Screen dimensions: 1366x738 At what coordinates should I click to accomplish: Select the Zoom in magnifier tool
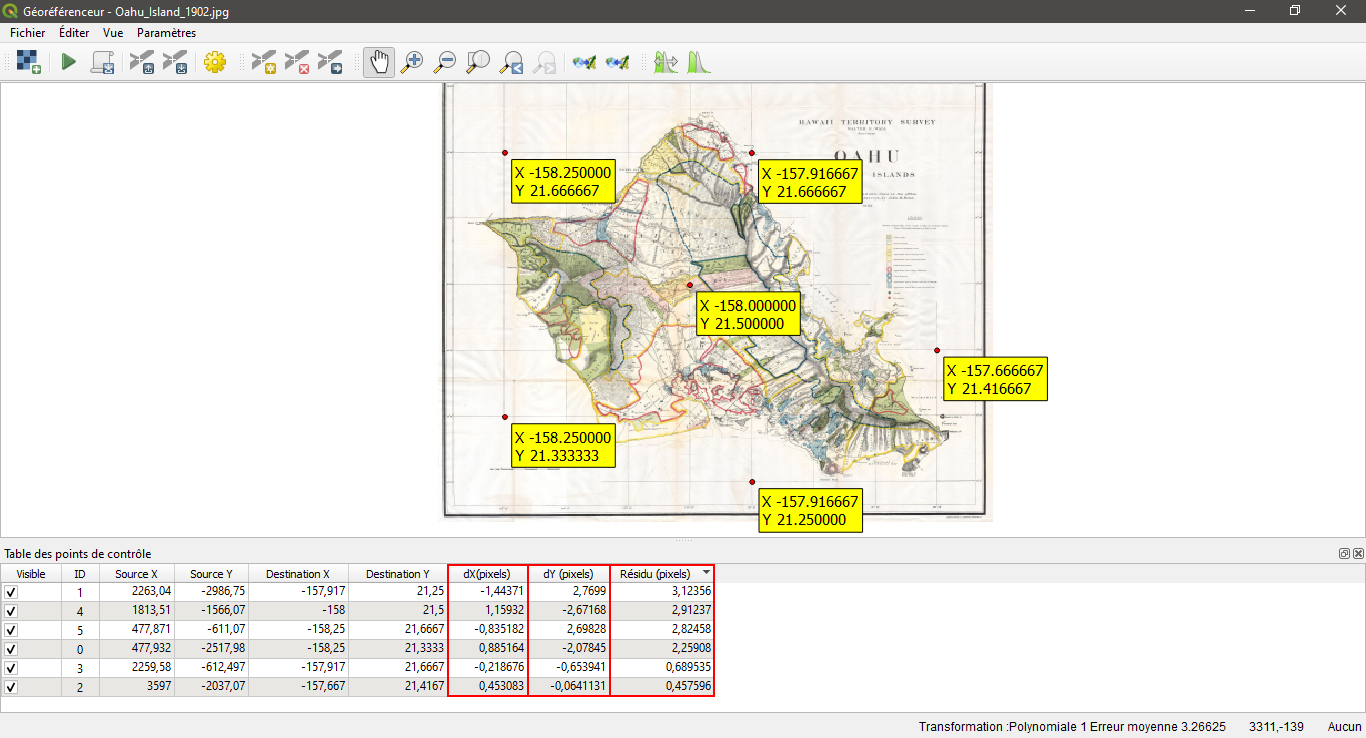point(412,62)
